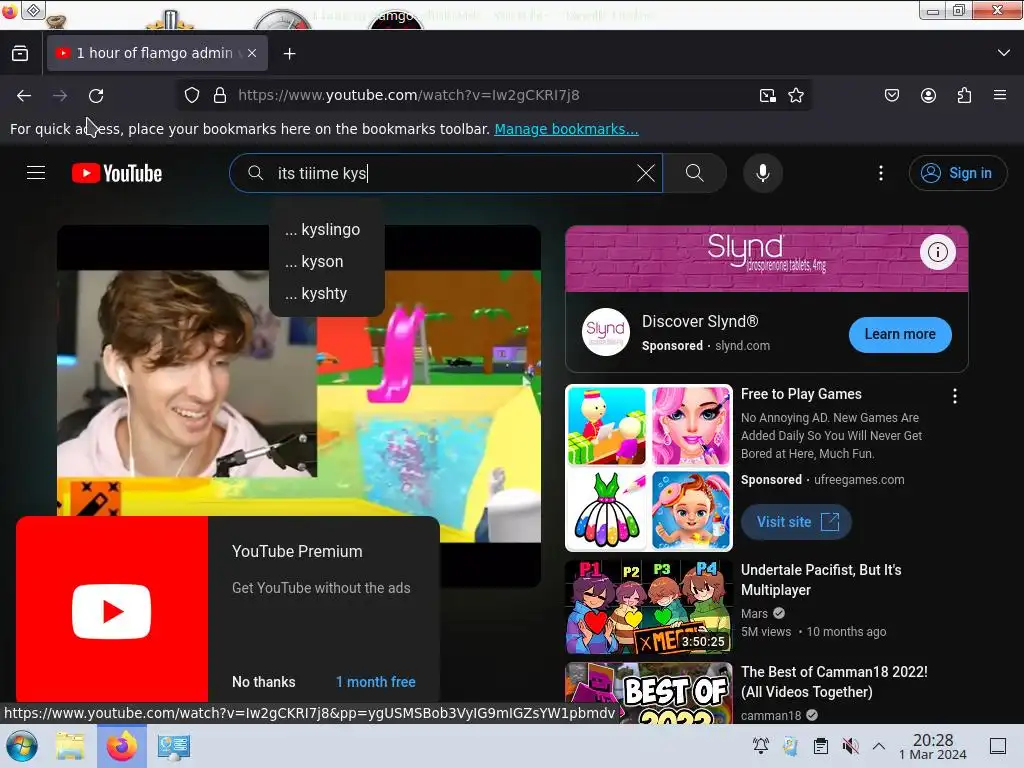The image size is (1024, 768).
Task: Follow the Manage bookmarks link
Action: 566,129
